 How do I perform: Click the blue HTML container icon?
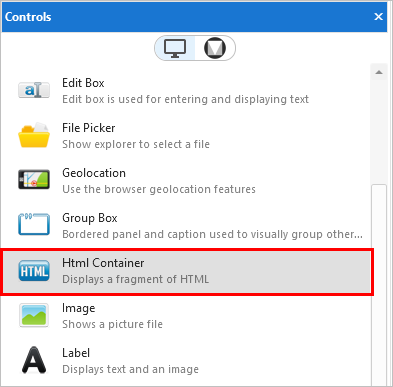34,271
